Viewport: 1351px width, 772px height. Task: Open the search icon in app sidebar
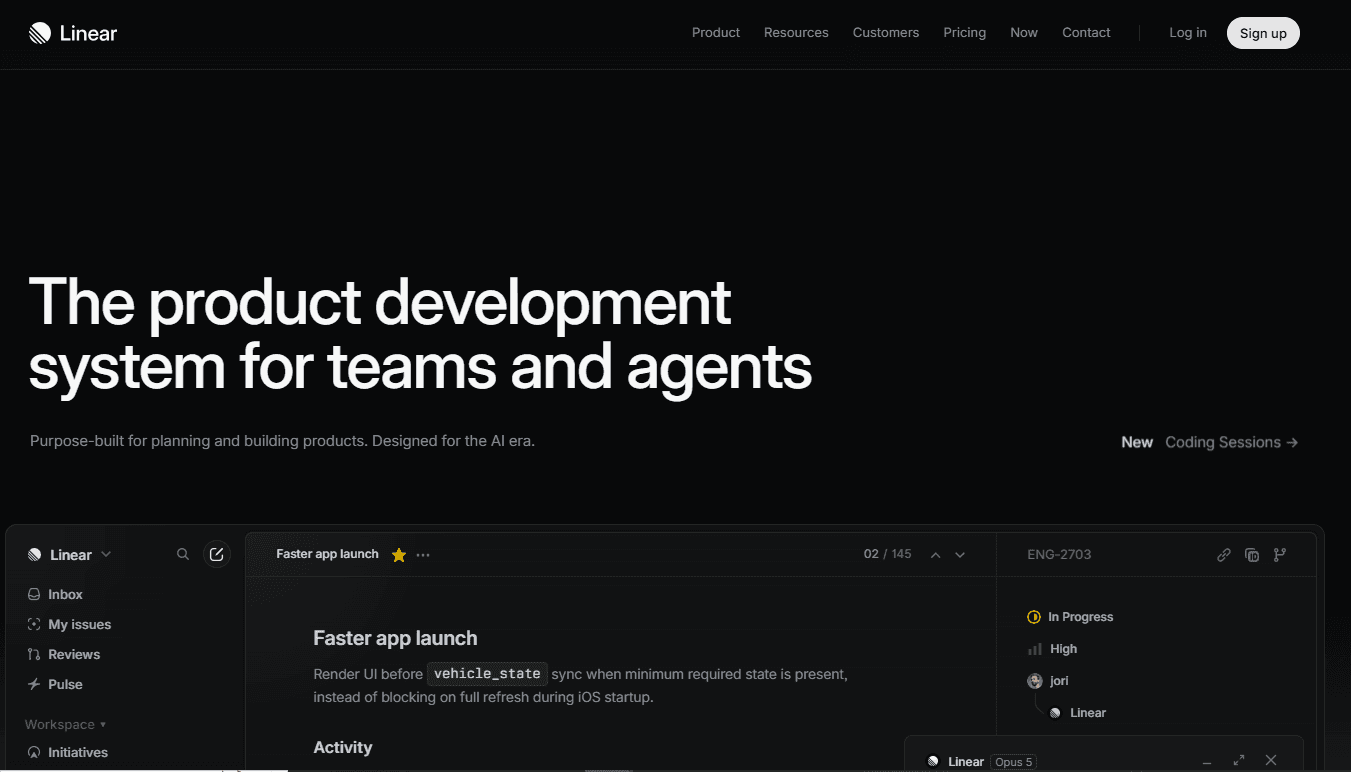tap(183, 554)
